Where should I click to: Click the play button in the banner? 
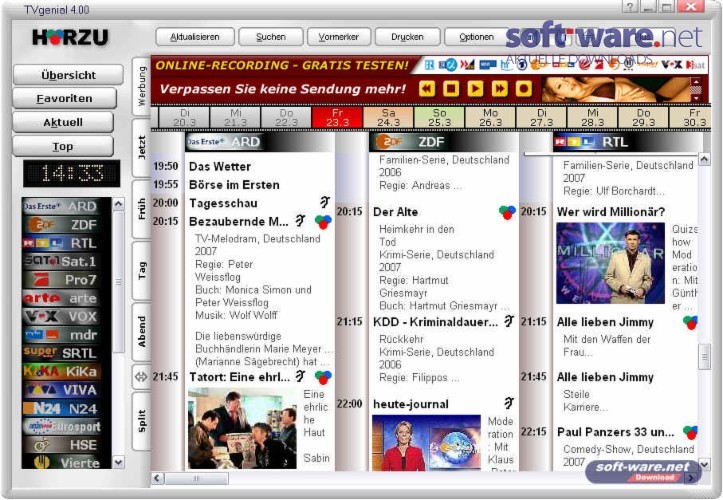click(475, 88)
